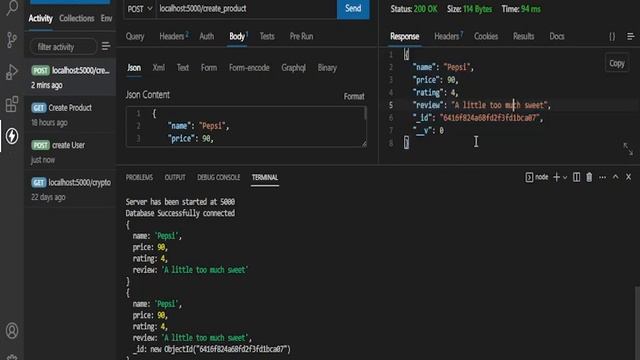This screenshot has height=360, width=640.
Task: Open the terminal more actions ellipsis
Action: [x=602, y=177]
